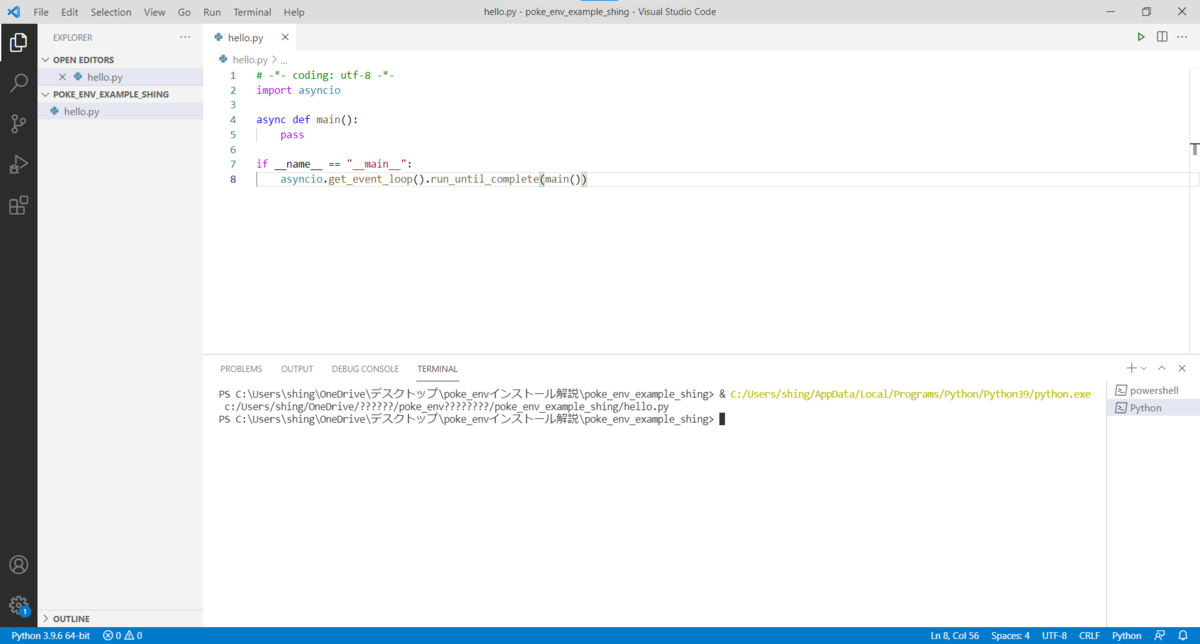Toggle the Explorer view icon
This screenshot has width=1200, height=644.
click(x=18, y=43)
